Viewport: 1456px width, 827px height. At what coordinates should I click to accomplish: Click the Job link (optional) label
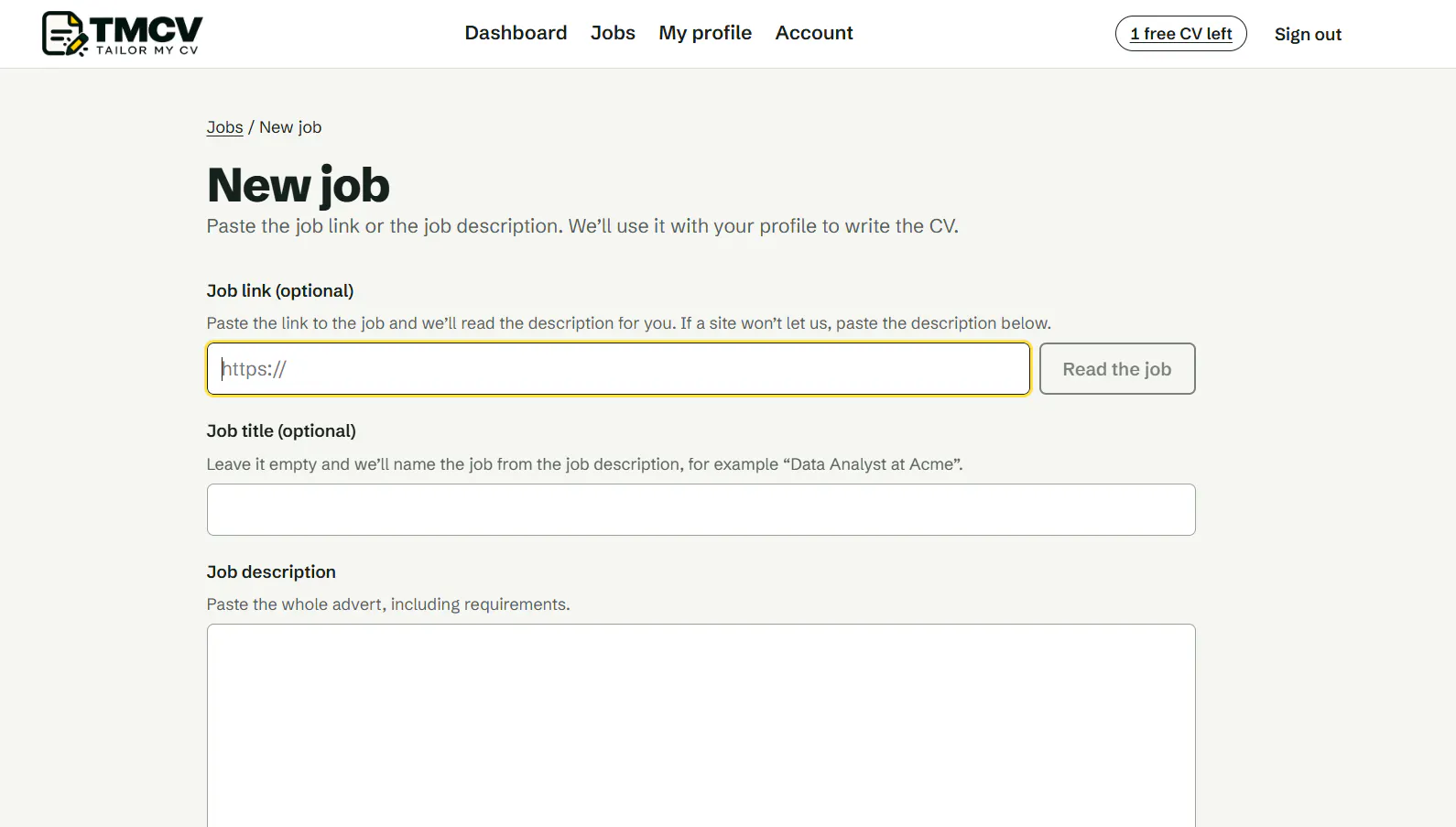coord(280,290)
